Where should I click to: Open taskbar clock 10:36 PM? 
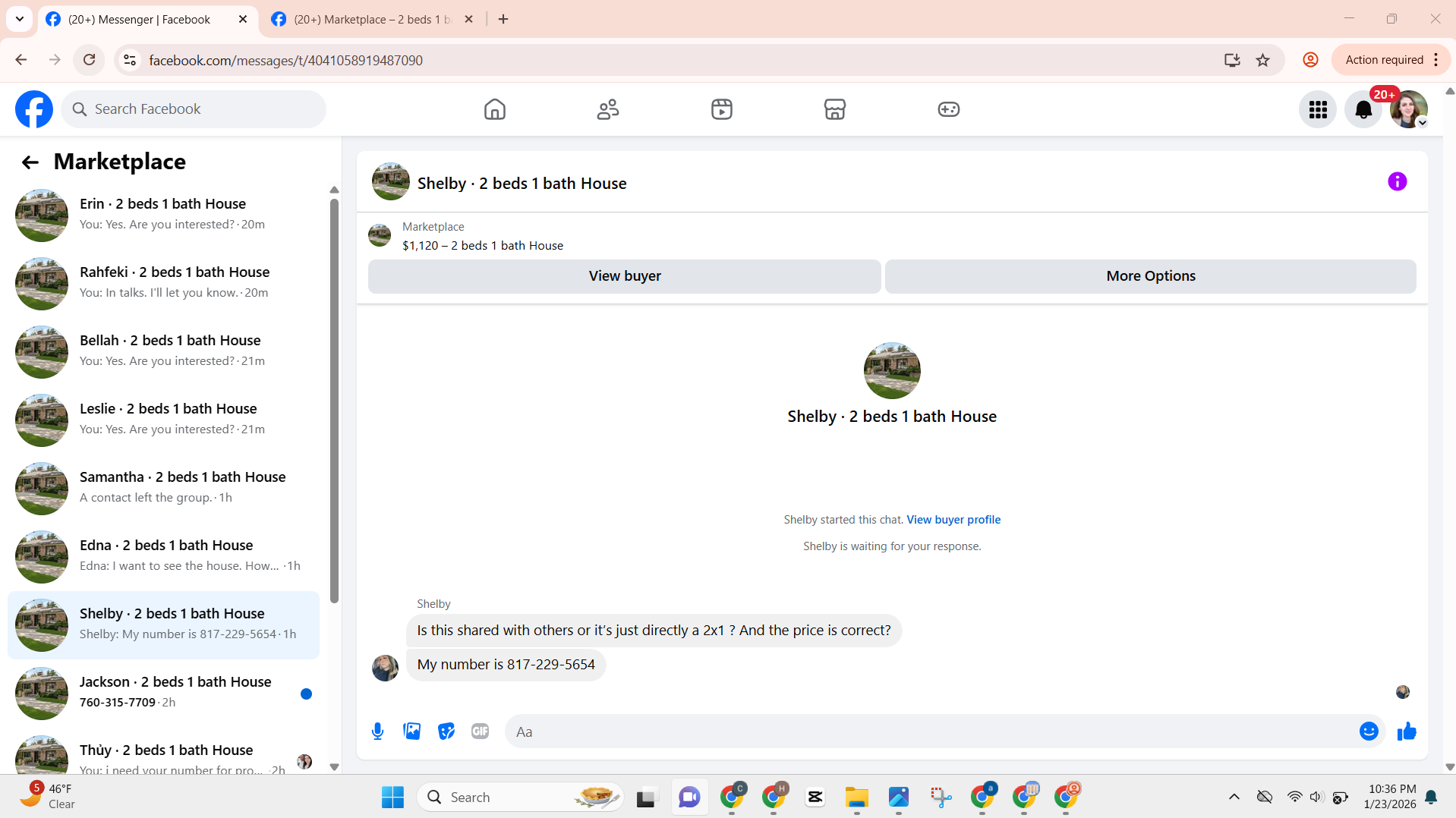coord(1391,797)
